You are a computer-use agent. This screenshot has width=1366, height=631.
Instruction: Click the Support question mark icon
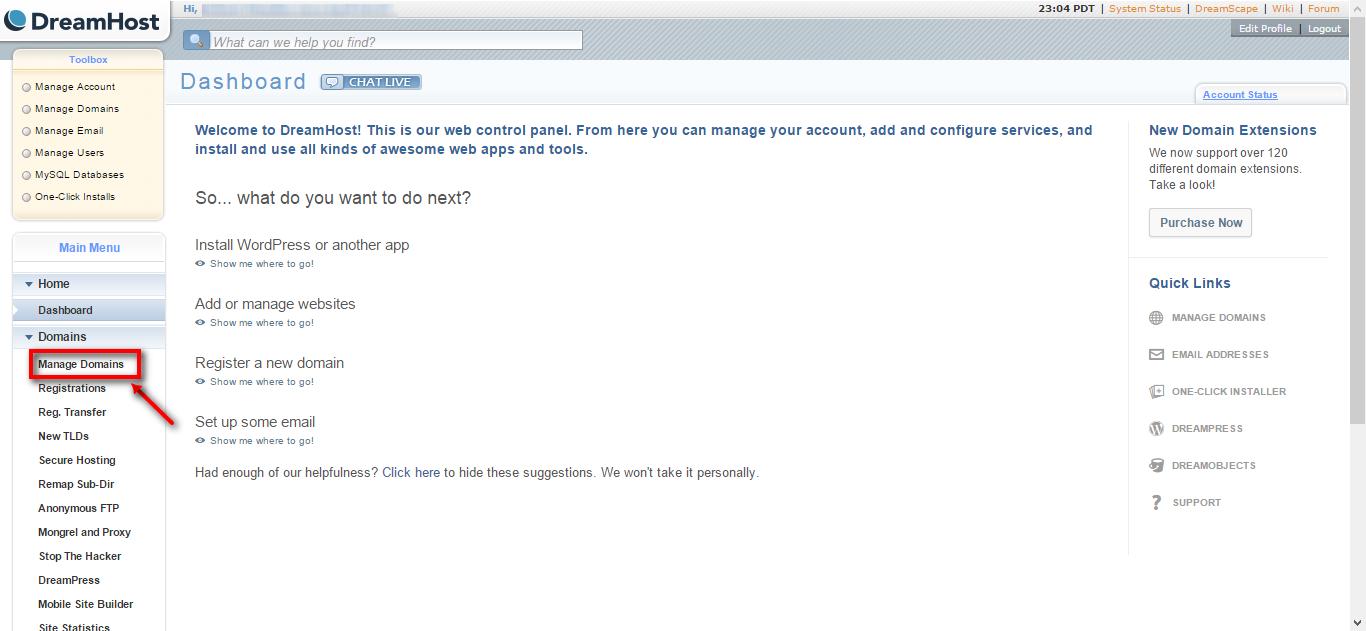(1156, 503)
